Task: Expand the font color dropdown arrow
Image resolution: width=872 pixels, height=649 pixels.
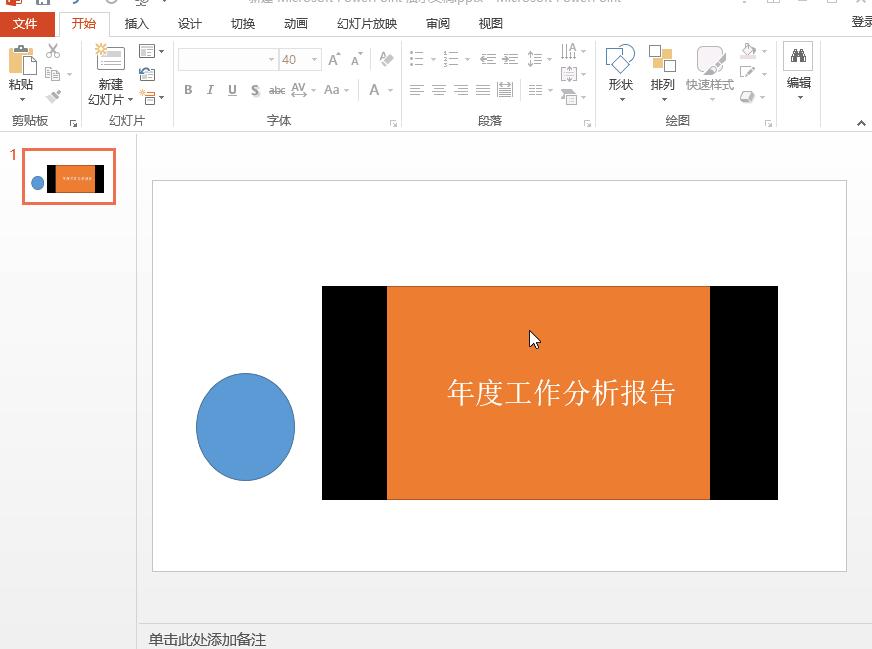Action: pyautogui.click(x=388, y=91)
